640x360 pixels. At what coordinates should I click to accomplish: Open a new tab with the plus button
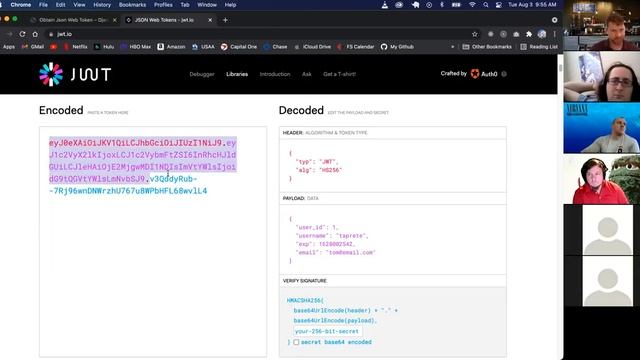point(225,20)
